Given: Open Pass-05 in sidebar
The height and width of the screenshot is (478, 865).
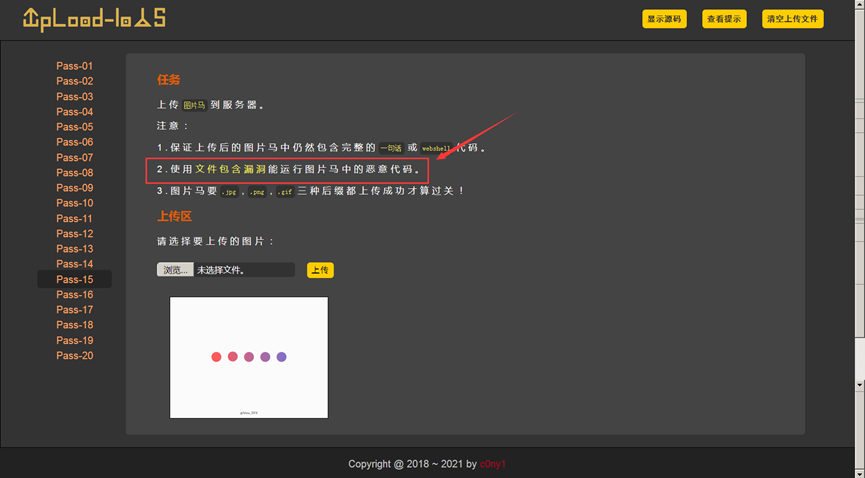Looking at the screenshot, I should point(74,127).
